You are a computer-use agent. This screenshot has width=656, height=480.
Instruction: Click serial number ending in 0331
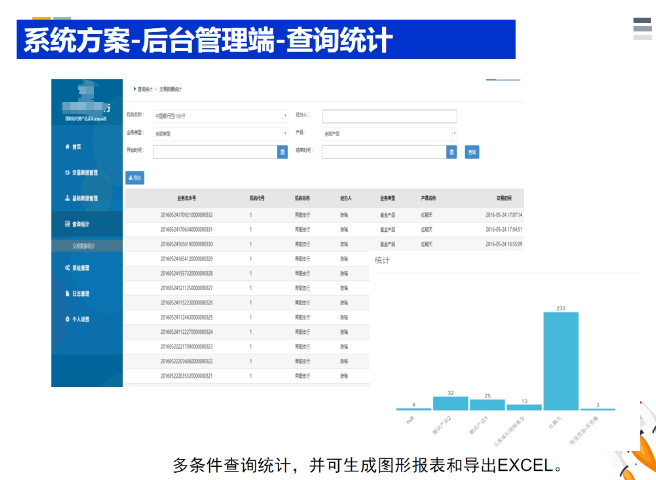[x=187, y=229]
